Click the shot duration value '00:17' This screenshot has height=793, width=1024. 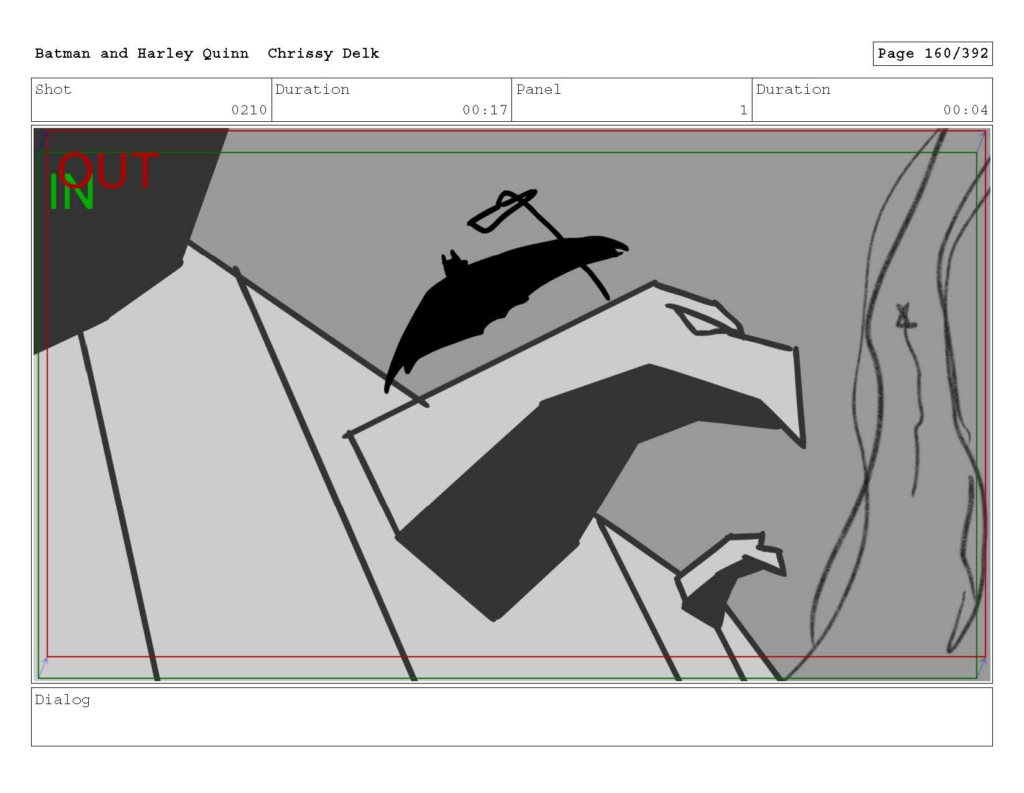[x=485, y=110]
